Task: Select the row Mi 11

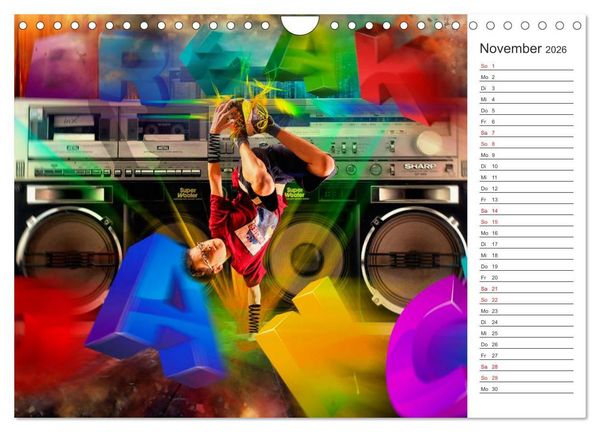Action: (527, 177)
